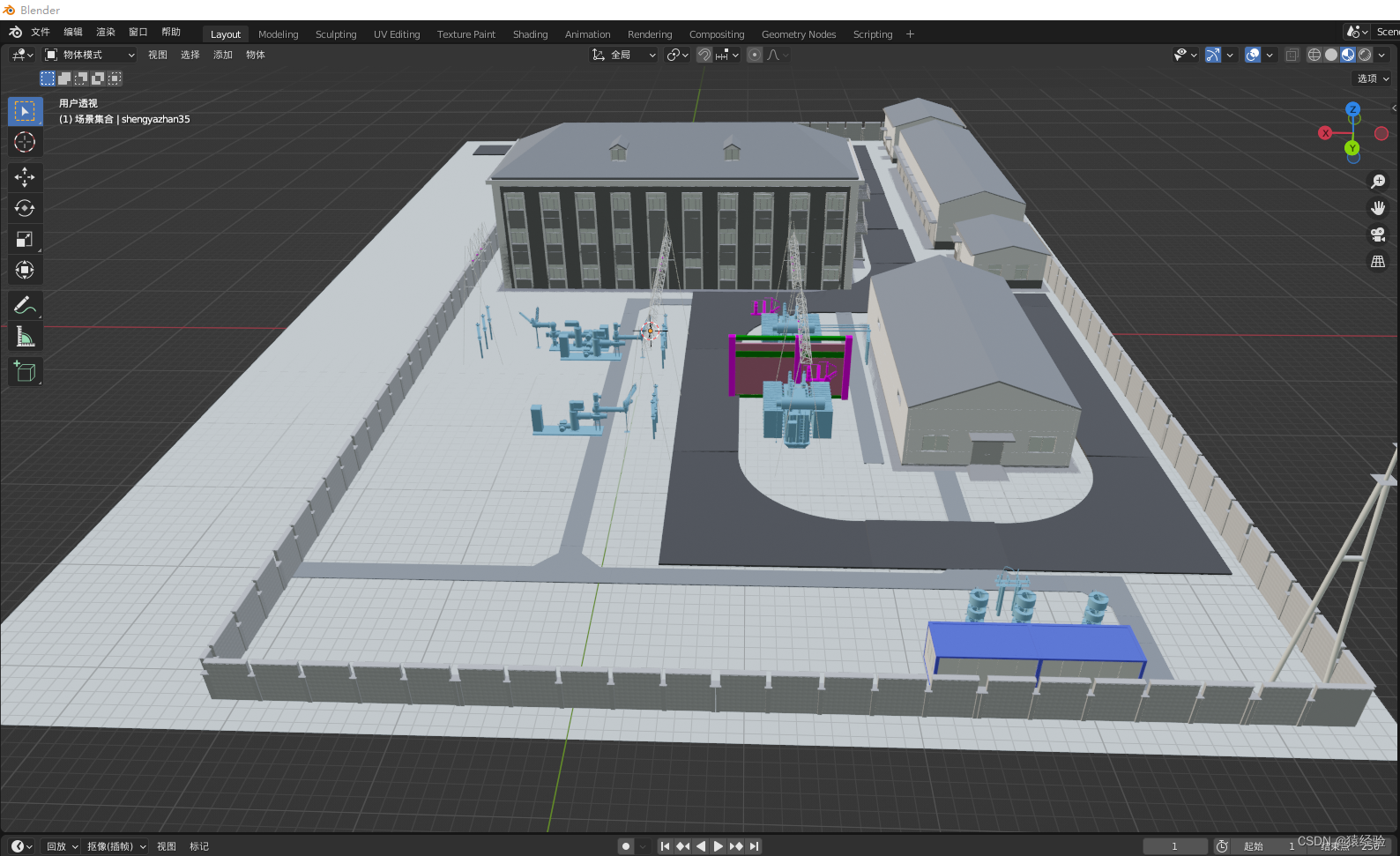Click the green Y axis gizmo
The height and width of the screenshot is (856, 1400).
click(1352, 148)
